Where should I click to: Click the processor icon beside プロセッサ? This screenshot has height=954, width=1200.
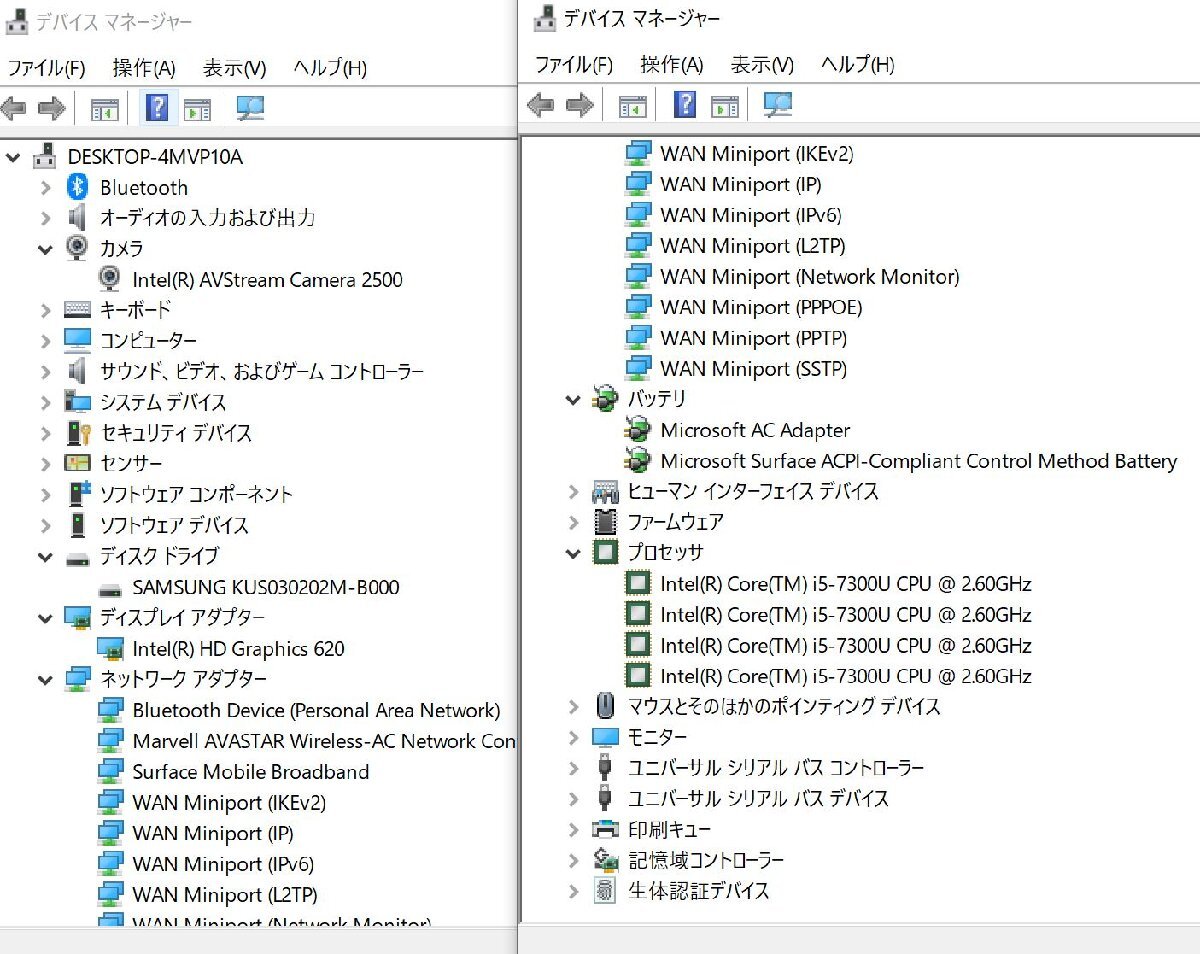click(605, 552)
